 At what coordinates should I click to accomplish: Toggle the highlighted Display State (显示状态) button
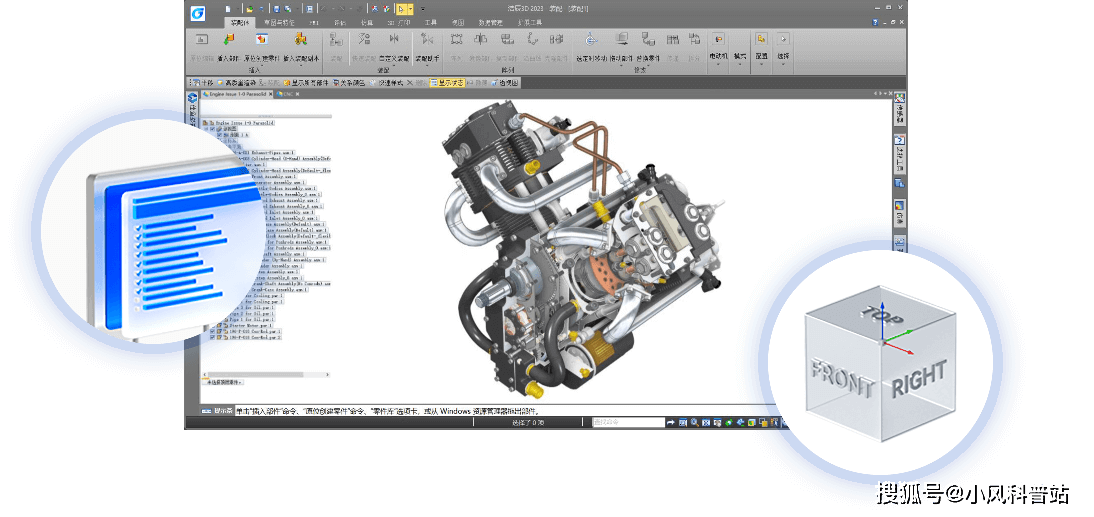click(x=448, y=83)
